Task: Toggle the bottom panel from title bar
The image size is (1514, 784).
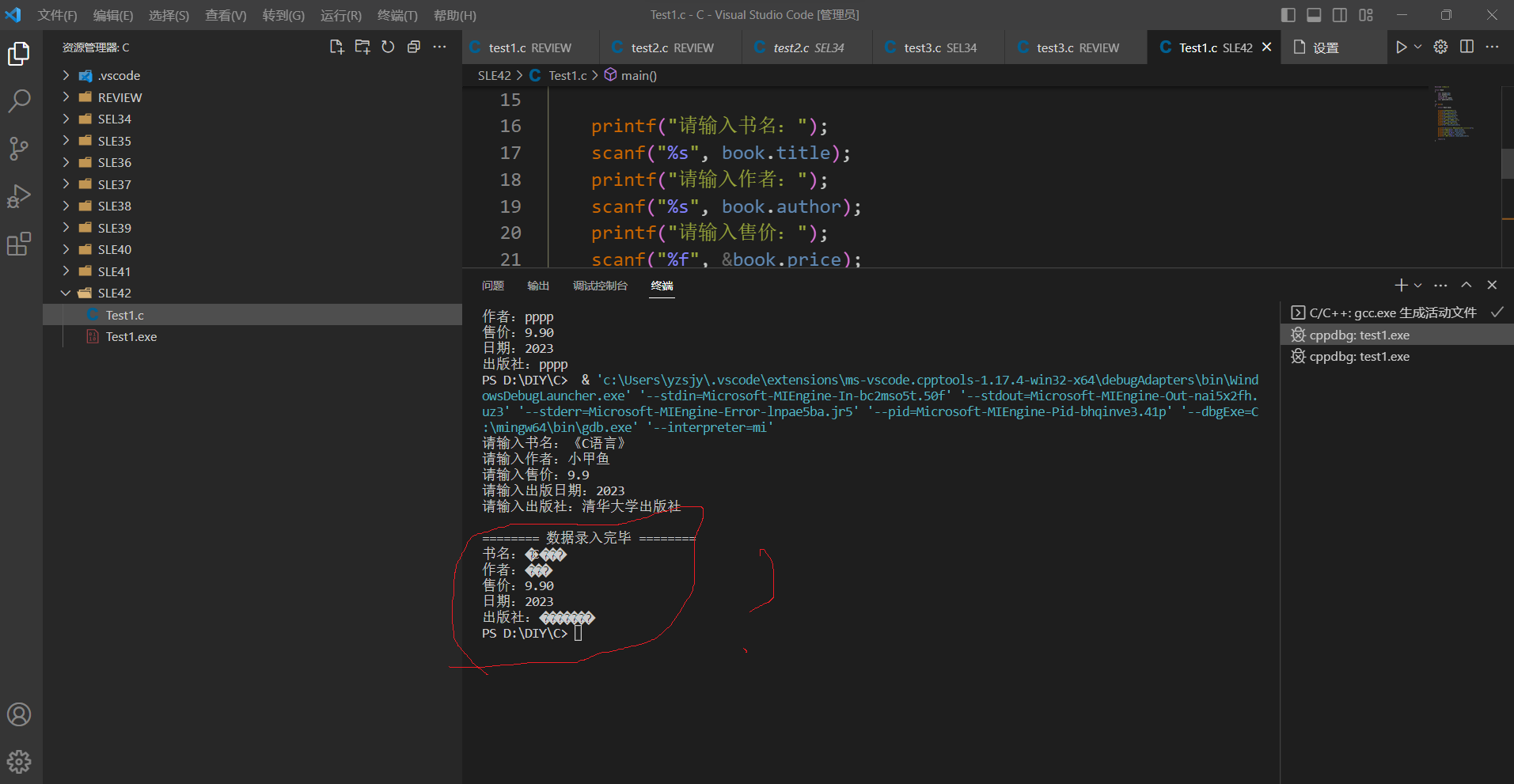Action: point(1314,15)
